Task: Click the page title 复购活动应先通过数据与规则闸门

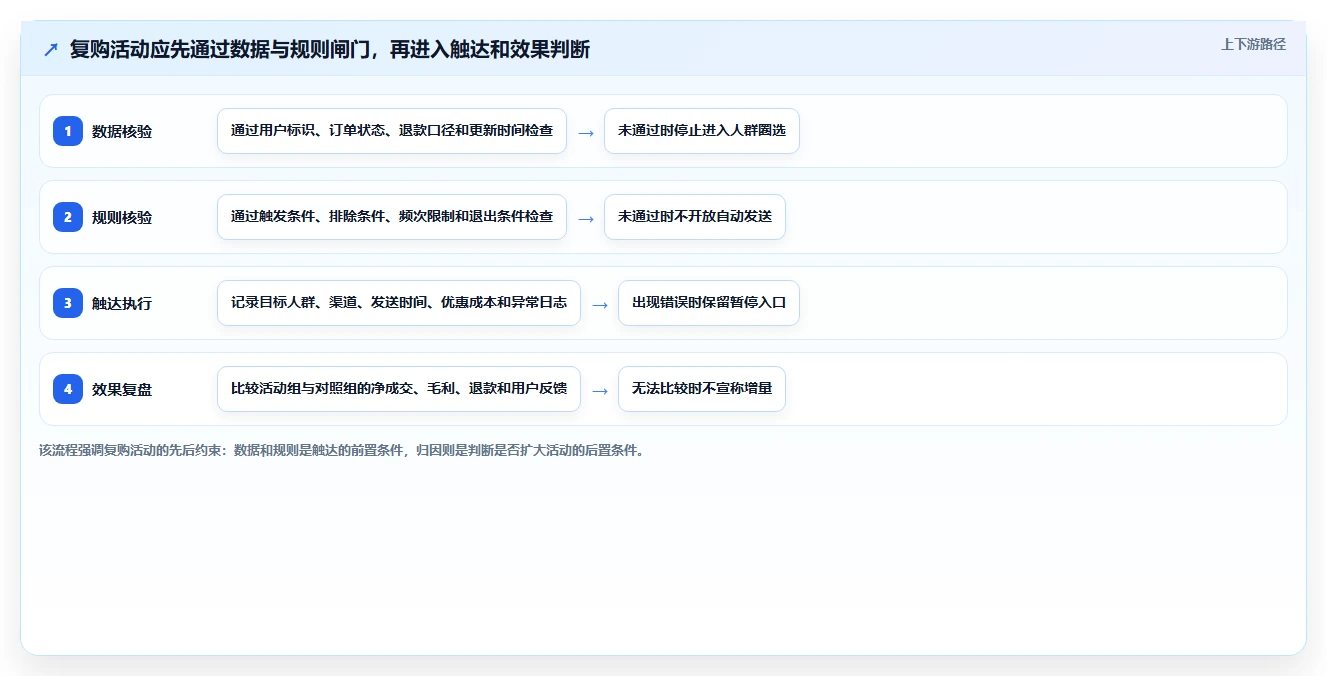Action: pos(330,49)
